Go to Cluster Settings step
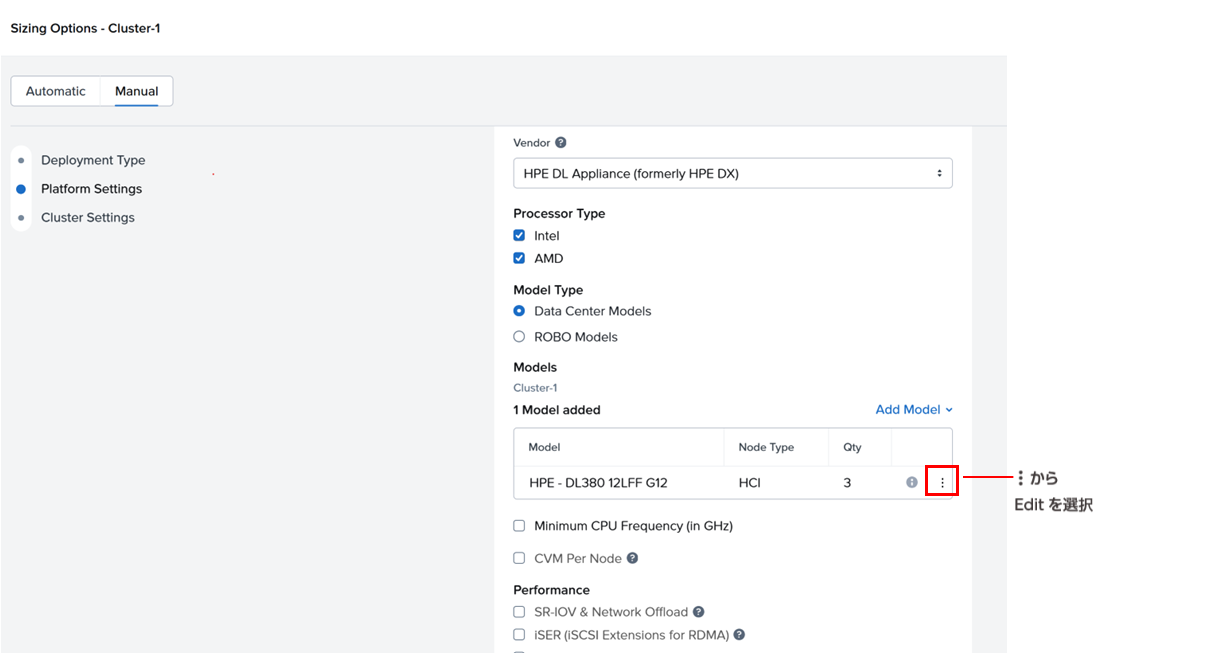This screenshot has height=653, width=1215. pos(88,218)
